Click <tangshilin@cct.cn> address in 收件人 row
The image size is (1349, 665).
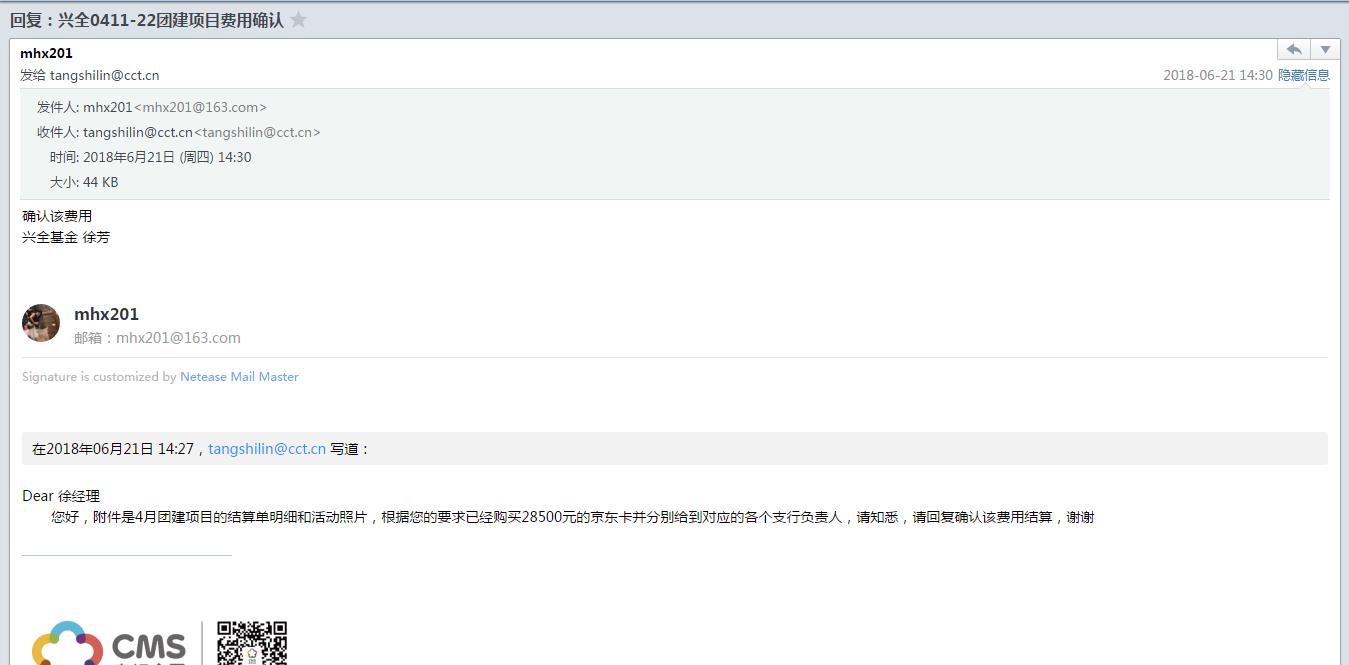(257, 132)
